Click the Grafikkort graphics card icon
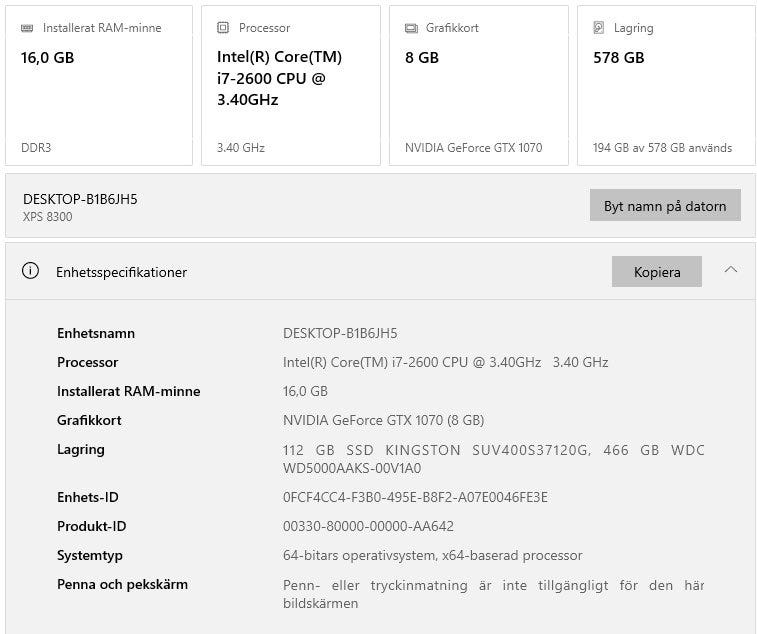Image resolution: width=757 pixels, height=634 pixels. [x=411, y=28]
